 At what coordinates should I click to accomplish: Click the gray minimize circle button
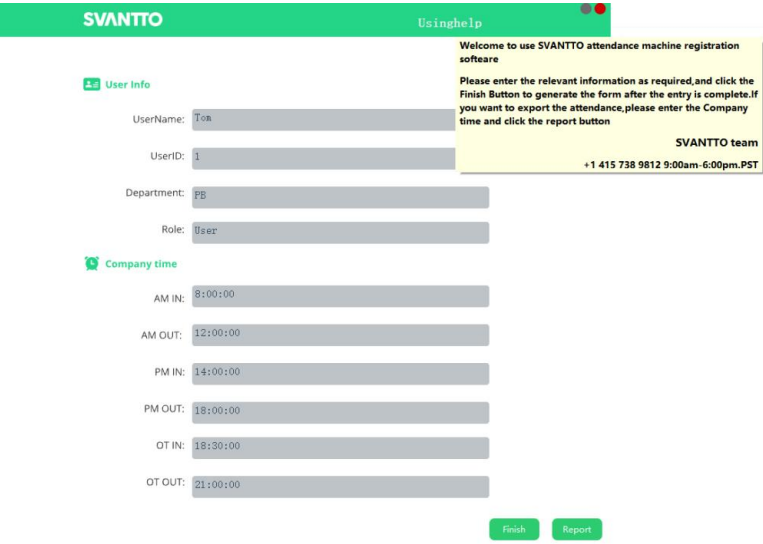(586, 8)
